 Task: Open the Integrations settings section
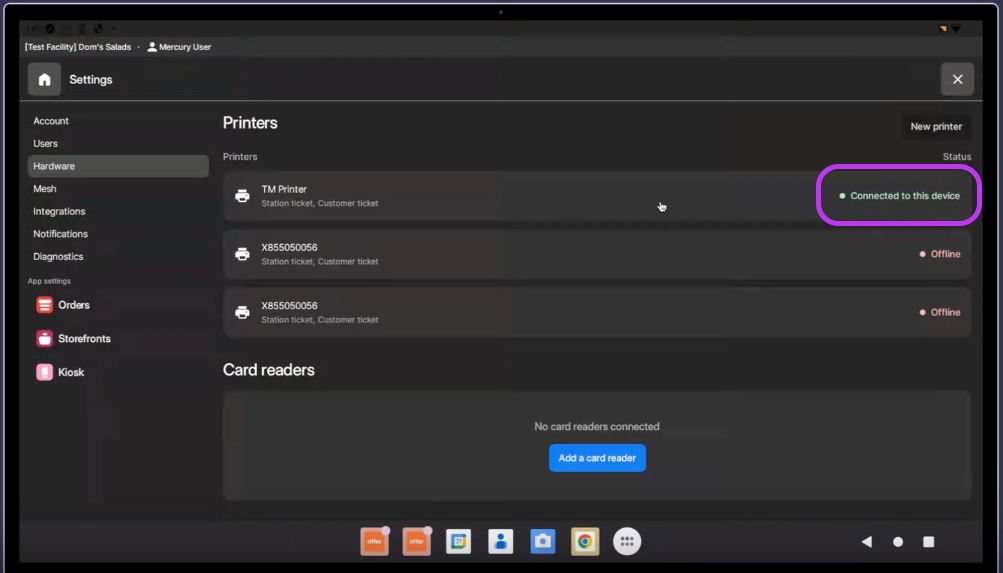coord(59,212)
